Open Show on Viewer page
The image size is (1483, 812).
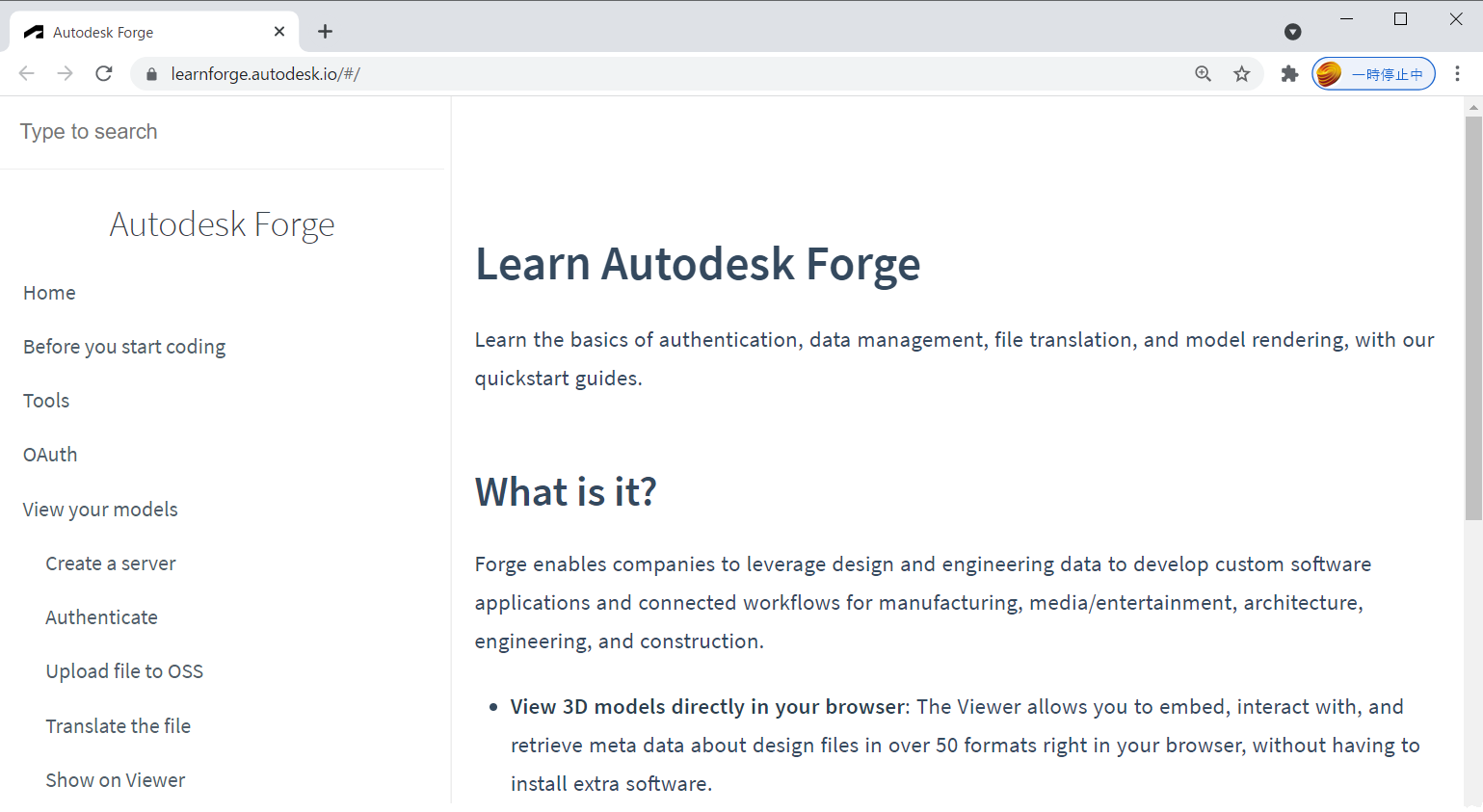point(115,780)
